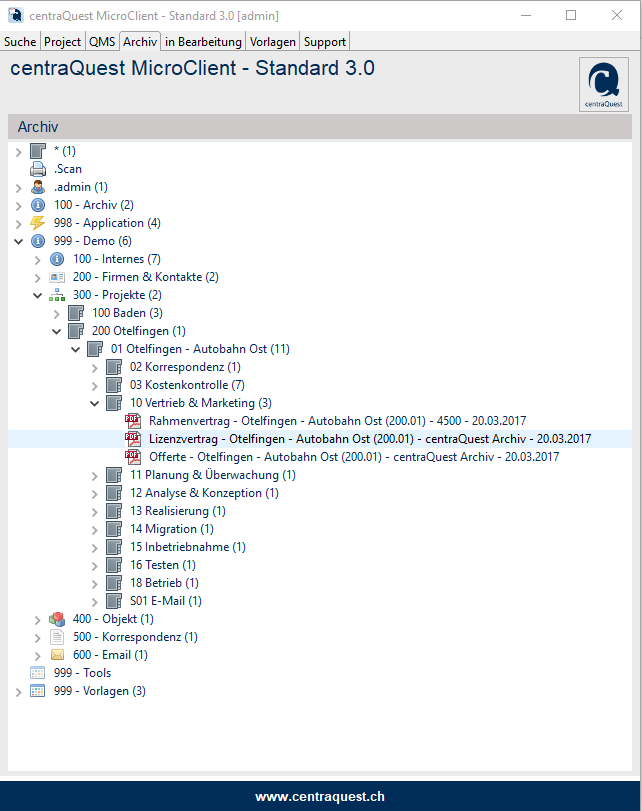Maximize the centraQuest MicroClient window

pyautogui.click(x=571, y=16)
